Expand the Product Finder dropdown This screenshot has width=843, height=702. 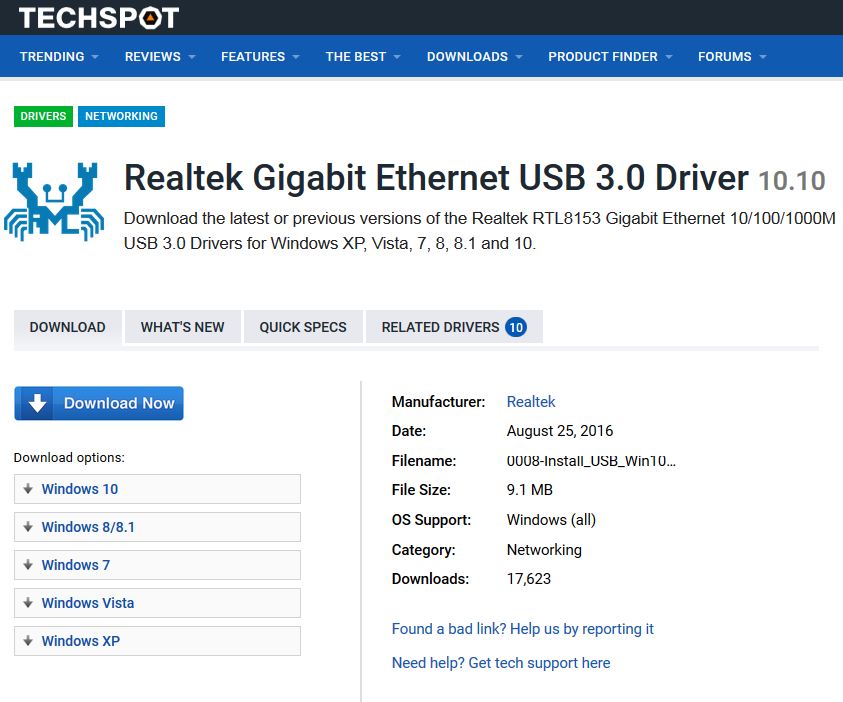pos(610,57)
